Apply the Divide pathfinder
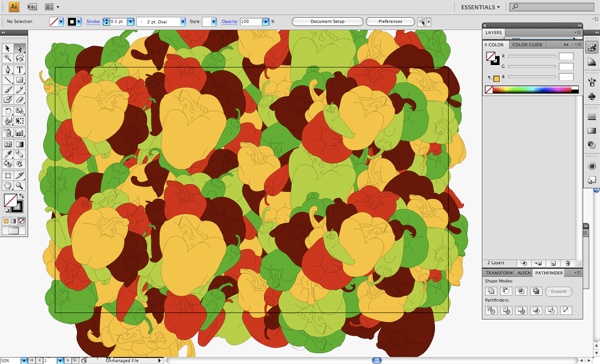This screenshot has width=600, height=364. pyautogui.click(x=491, y=310)
